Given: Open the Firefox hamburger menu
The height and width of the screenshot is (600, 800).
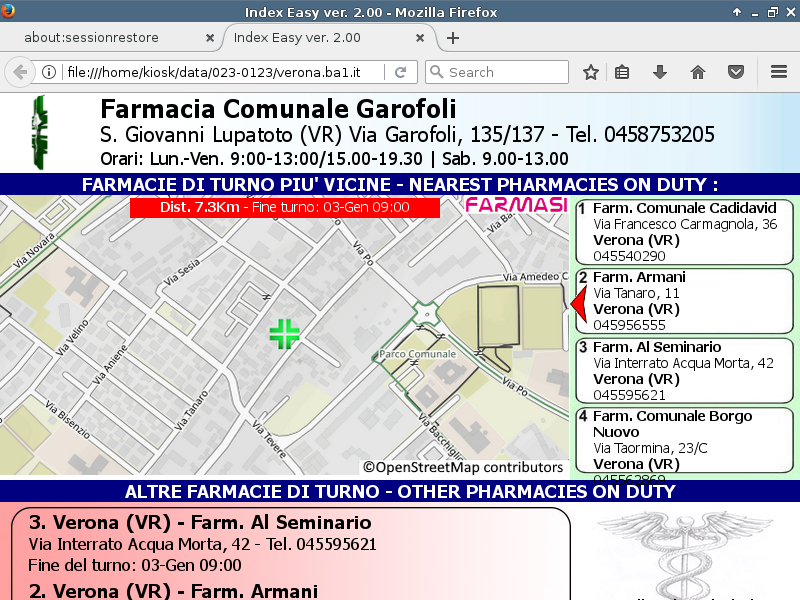Looking at the screenshot, I should click(x=779, y=72).
